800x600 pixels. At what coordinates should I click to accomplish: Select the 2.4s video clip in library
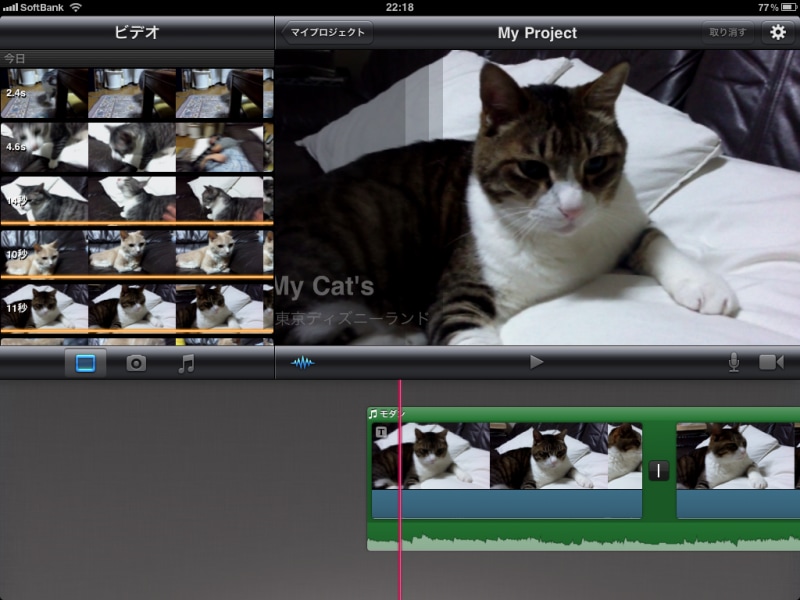click(x=136, y=93)
